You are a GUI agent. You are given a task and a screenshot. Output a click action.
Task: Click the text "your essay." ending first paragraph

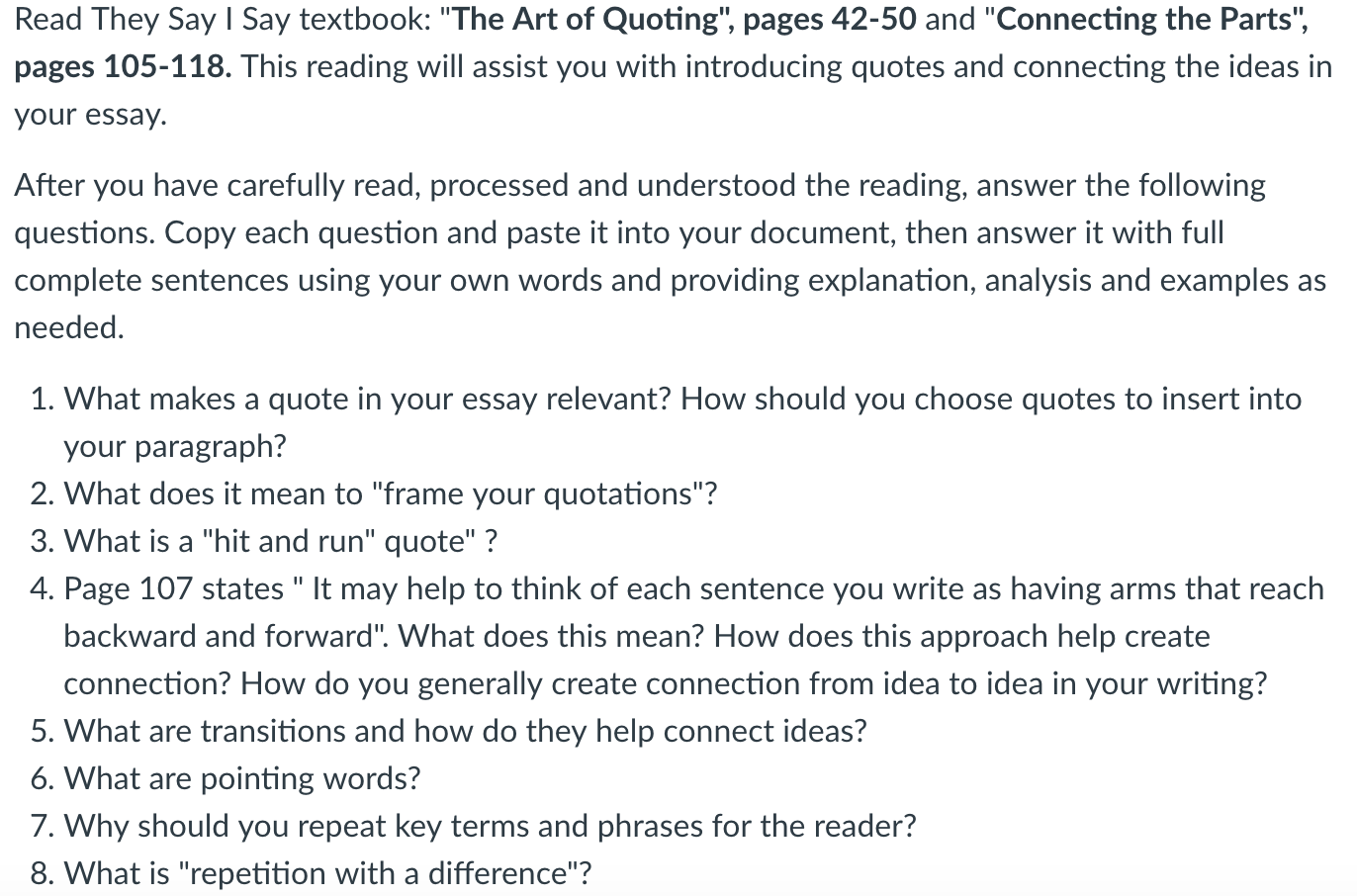[90, 114]
